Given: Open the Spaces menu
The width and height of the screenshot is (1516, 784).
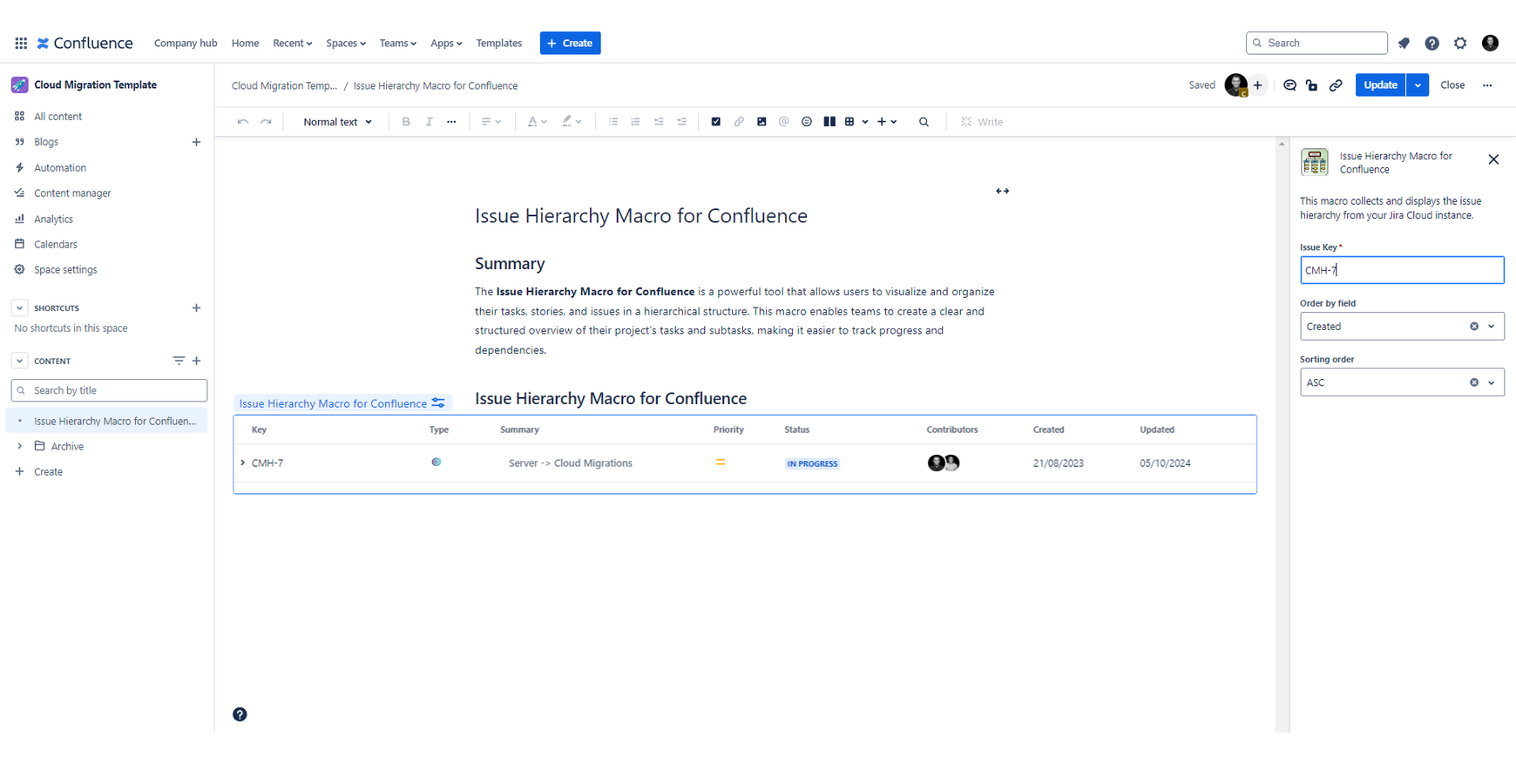Looking at the screenshot, I should tap(346, 43).
